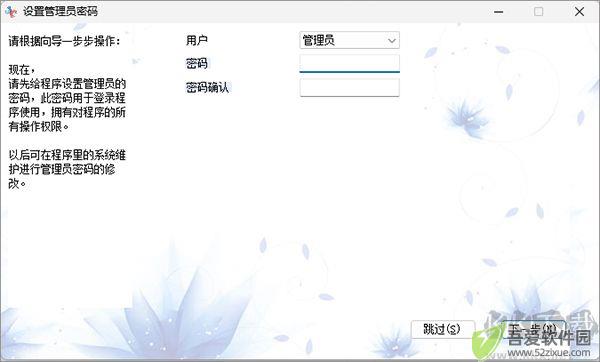
Task: Minimize the 设置管理员密码 window
Action: [498, 12]
